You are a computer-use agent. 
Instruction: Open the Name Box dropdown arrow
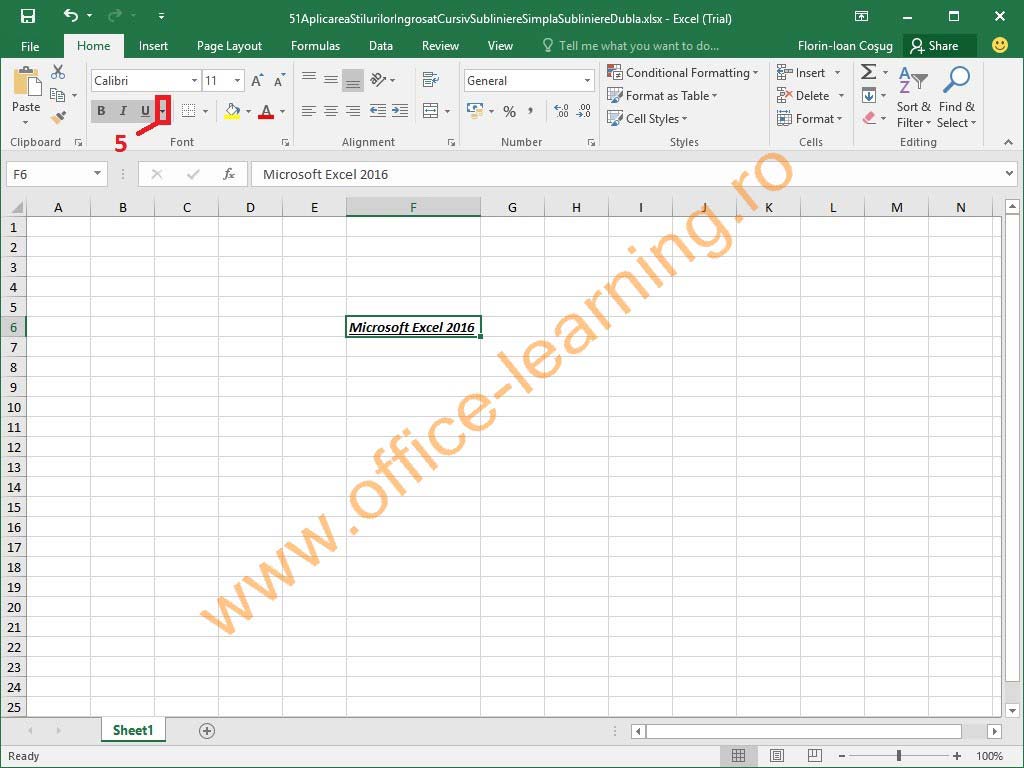97,174
